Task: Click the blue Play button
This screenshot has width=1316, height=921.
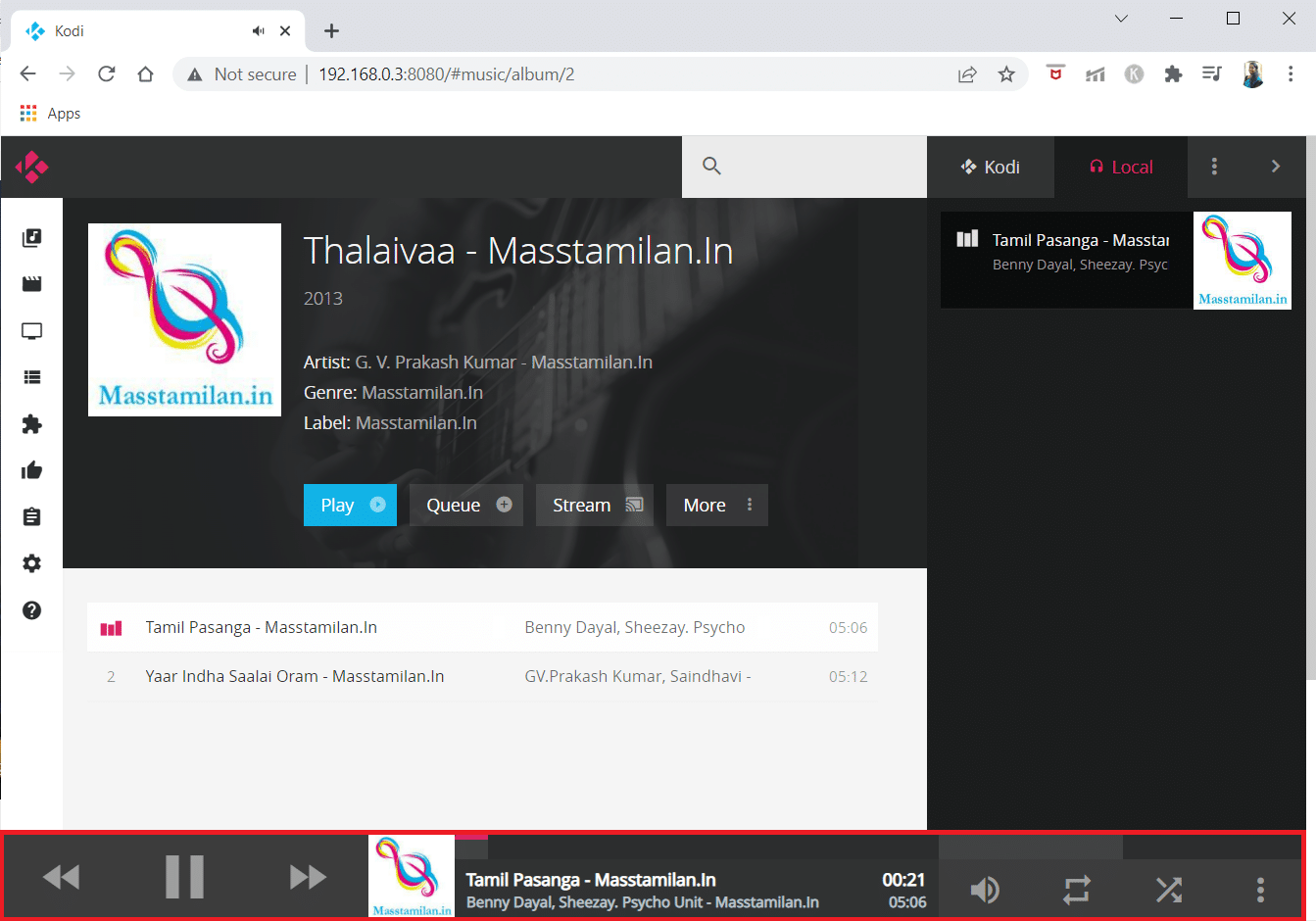Action: [350, 506]
